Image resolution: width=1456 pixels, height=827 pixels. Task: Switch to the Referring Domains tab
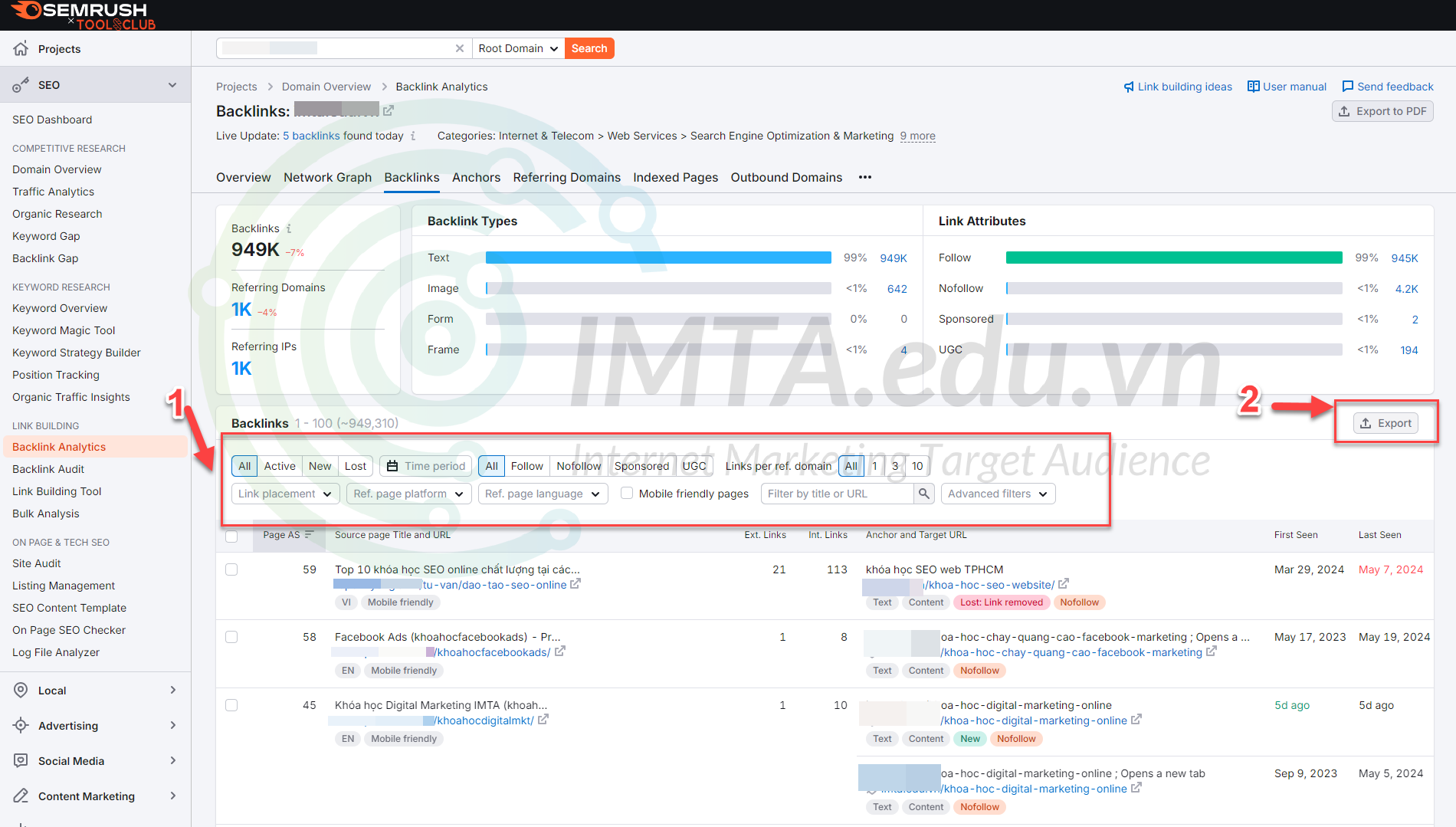point(567,177)
